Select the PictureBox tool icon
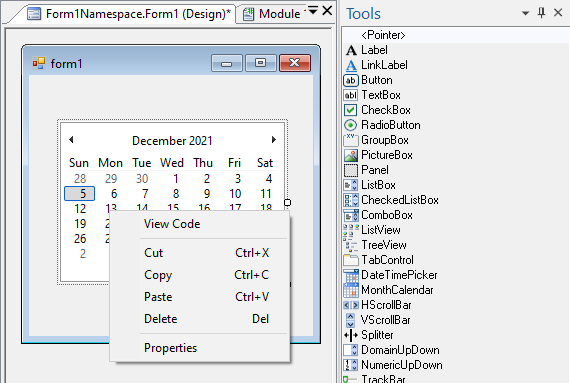This screenshot has width=570, height=383. click(351, 155)
